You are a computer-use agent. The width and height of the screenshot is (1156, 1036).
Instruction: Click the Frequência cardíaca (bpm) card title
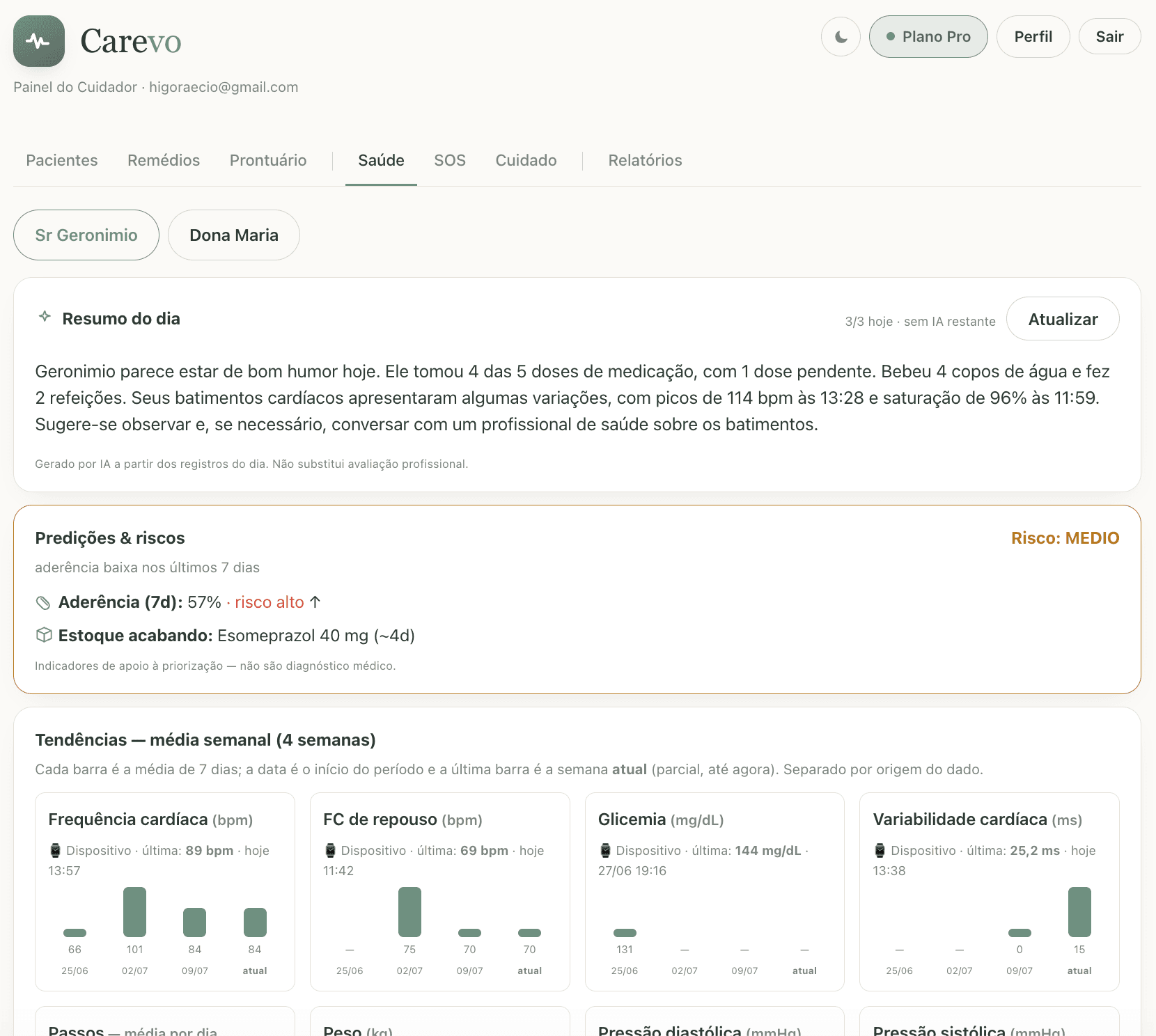tap(150, 819)
